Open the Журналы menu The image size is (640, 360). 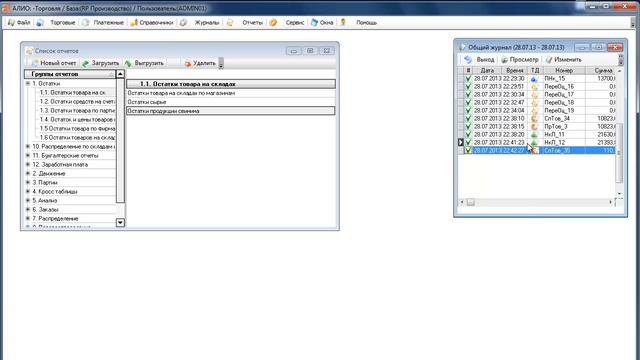207,22
